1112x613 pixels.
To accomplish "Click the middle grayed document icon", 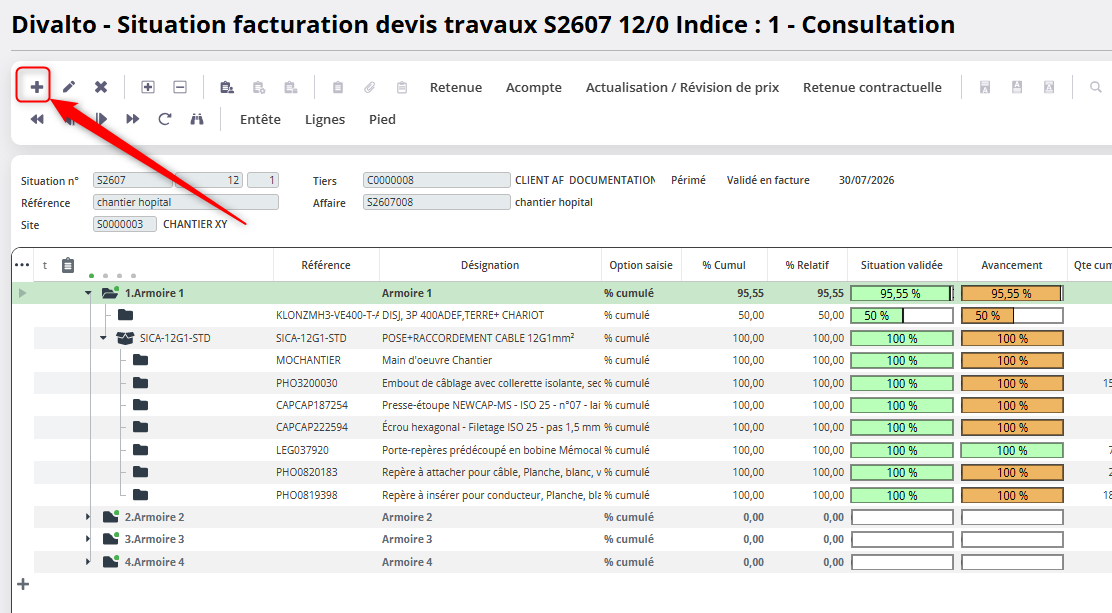I will click(1017, 87).
